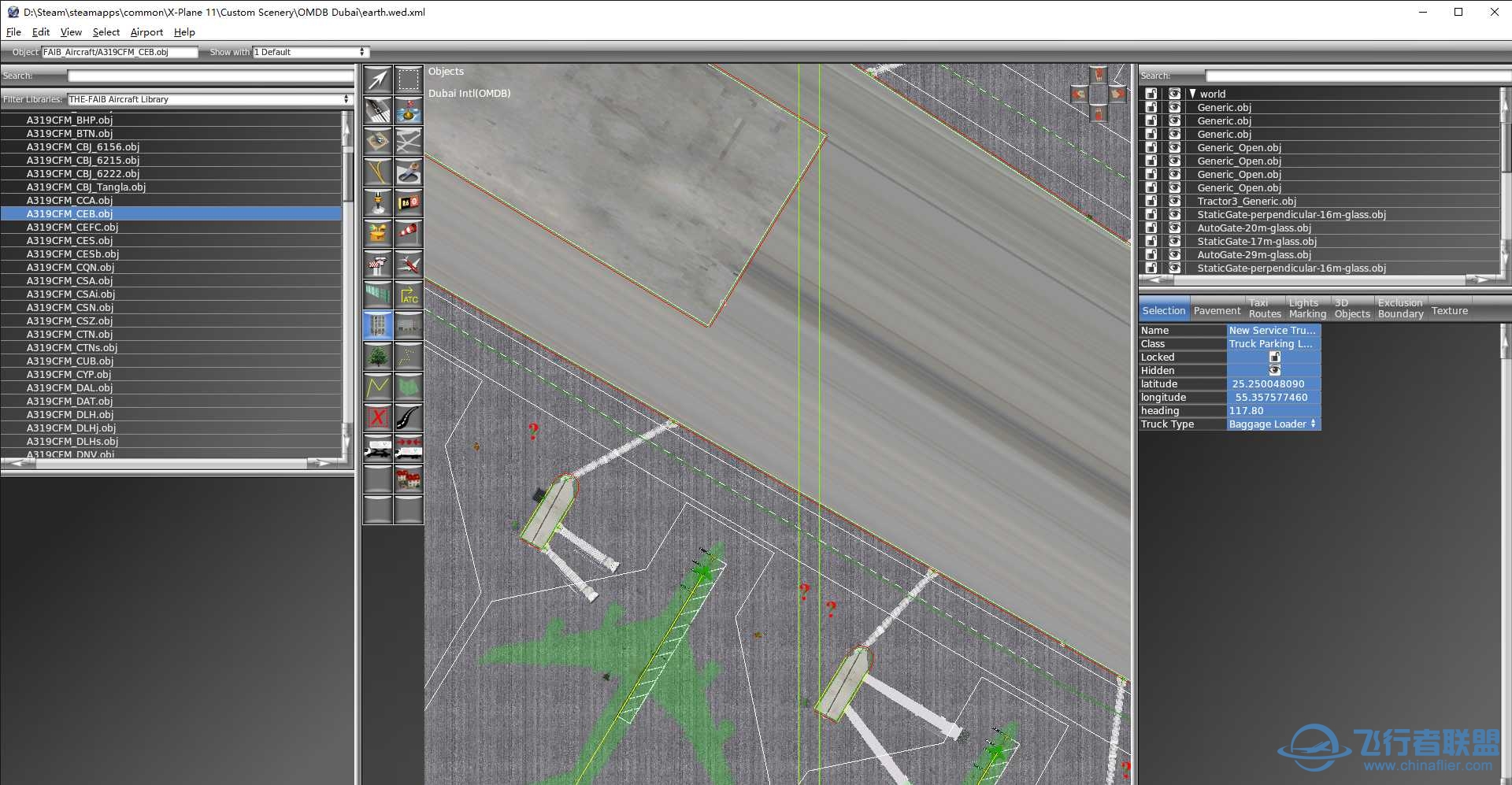
Task: Open the File menu
Action: coord(13,32)
